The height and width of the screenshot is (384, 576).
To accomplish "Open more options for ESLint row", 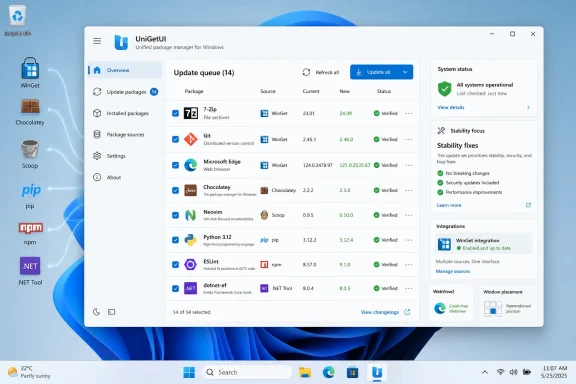I will pos(409,264).
